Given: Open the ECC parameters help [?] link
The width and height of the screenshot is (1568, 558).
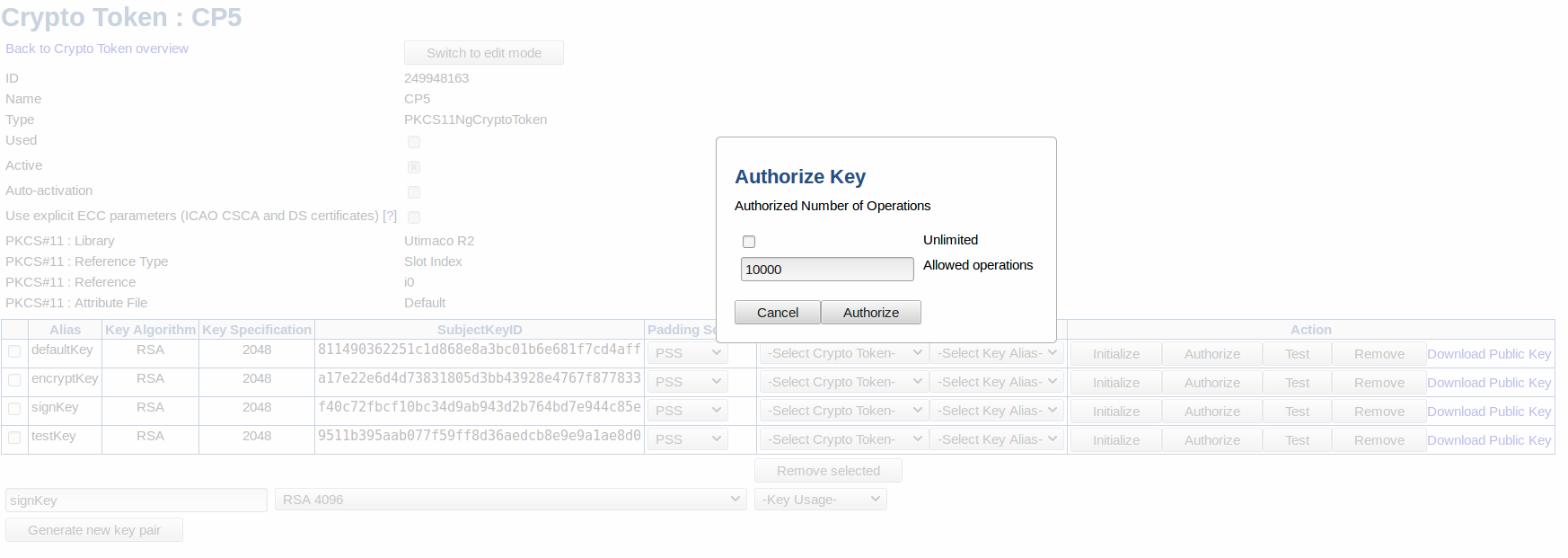Looking at the screenshot, I should tap(390, 216).
